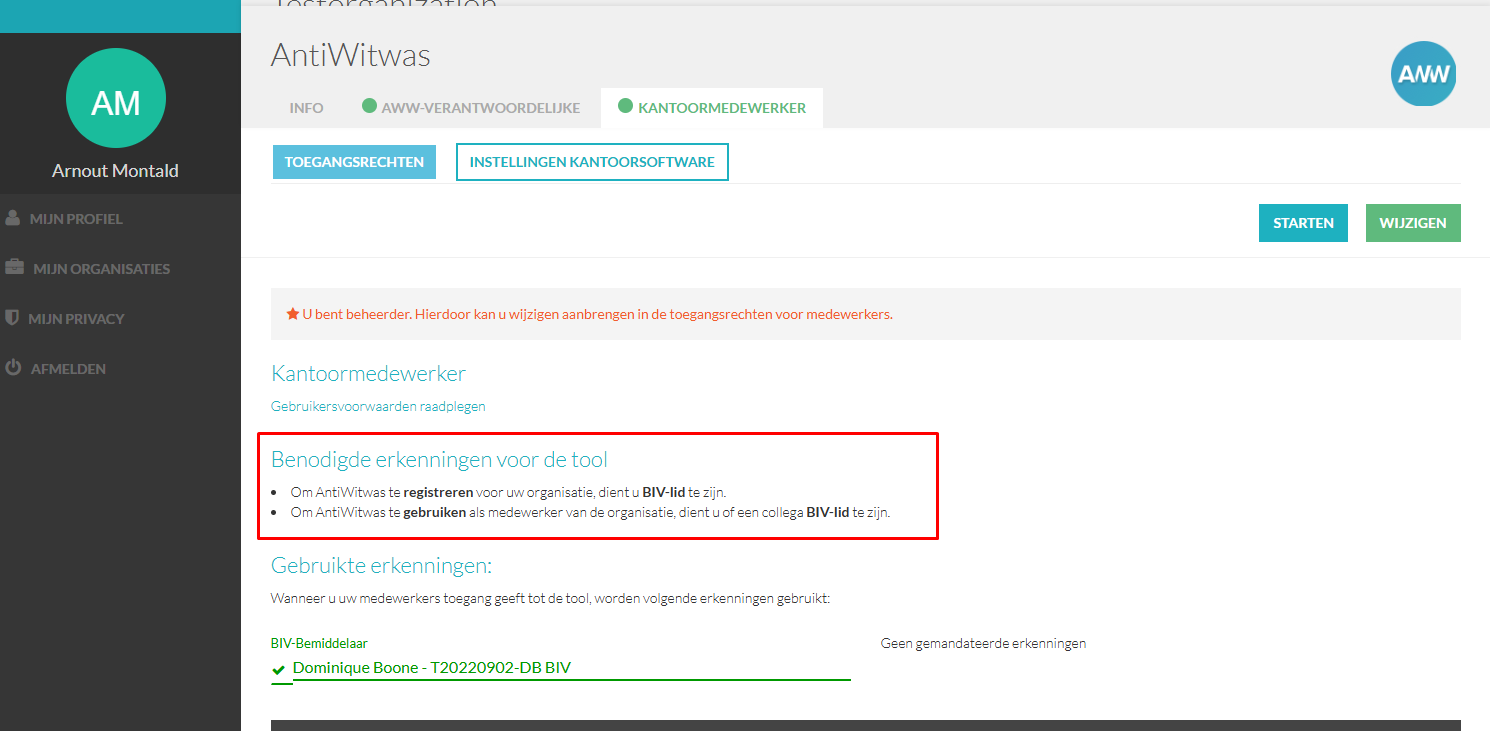Click the Starten button
This screenshot has width=1490, height=731.
tap(1303, 223)
